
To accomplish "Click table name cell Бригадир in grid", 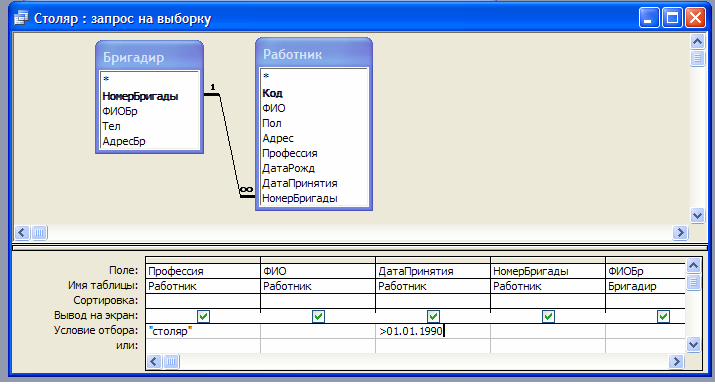I will 645,286.
